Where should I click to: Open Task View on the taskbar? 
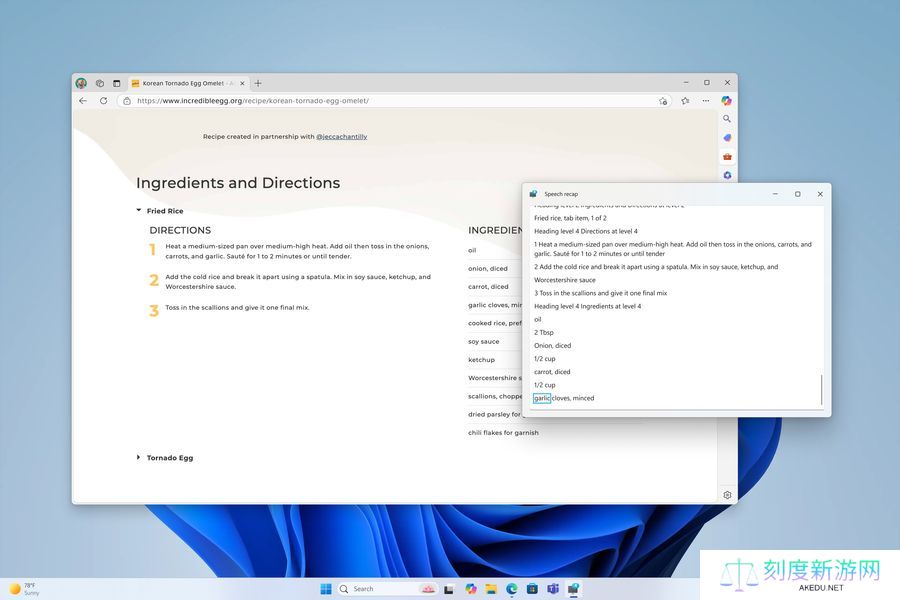click(449, 589)
